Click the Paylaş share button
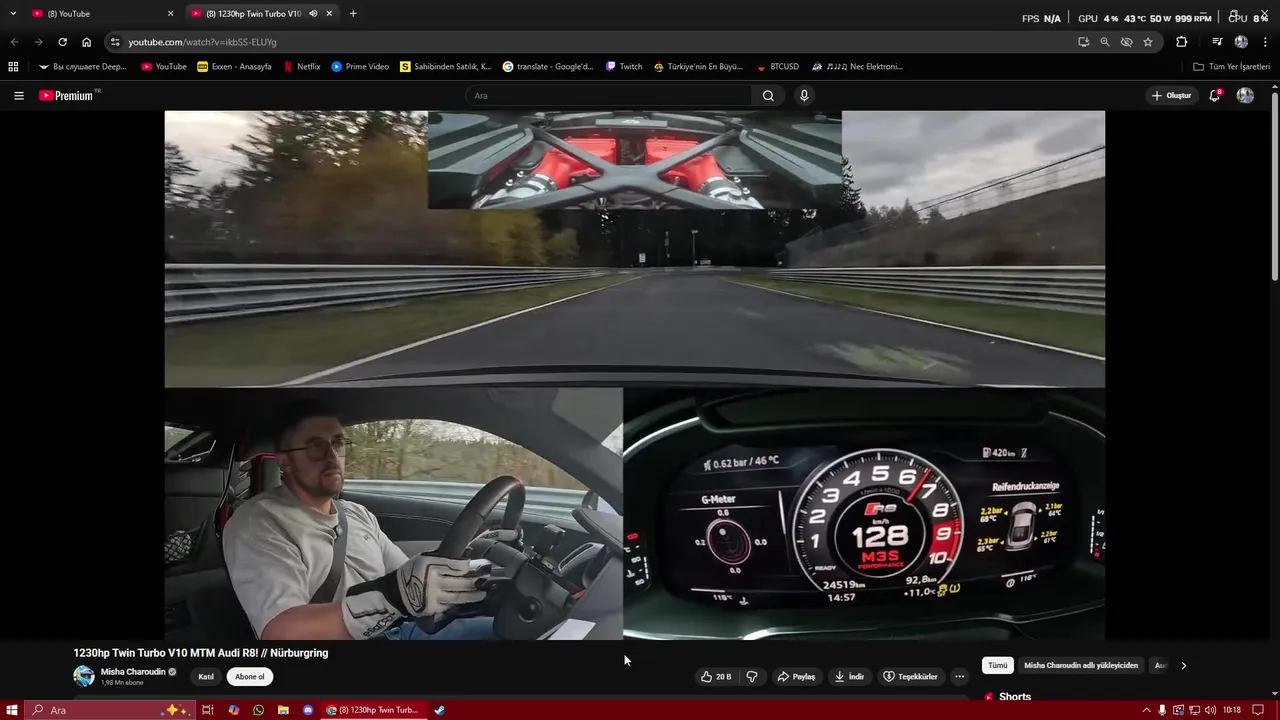Viewport: 1280px width, 720px height. pos(797,677)
